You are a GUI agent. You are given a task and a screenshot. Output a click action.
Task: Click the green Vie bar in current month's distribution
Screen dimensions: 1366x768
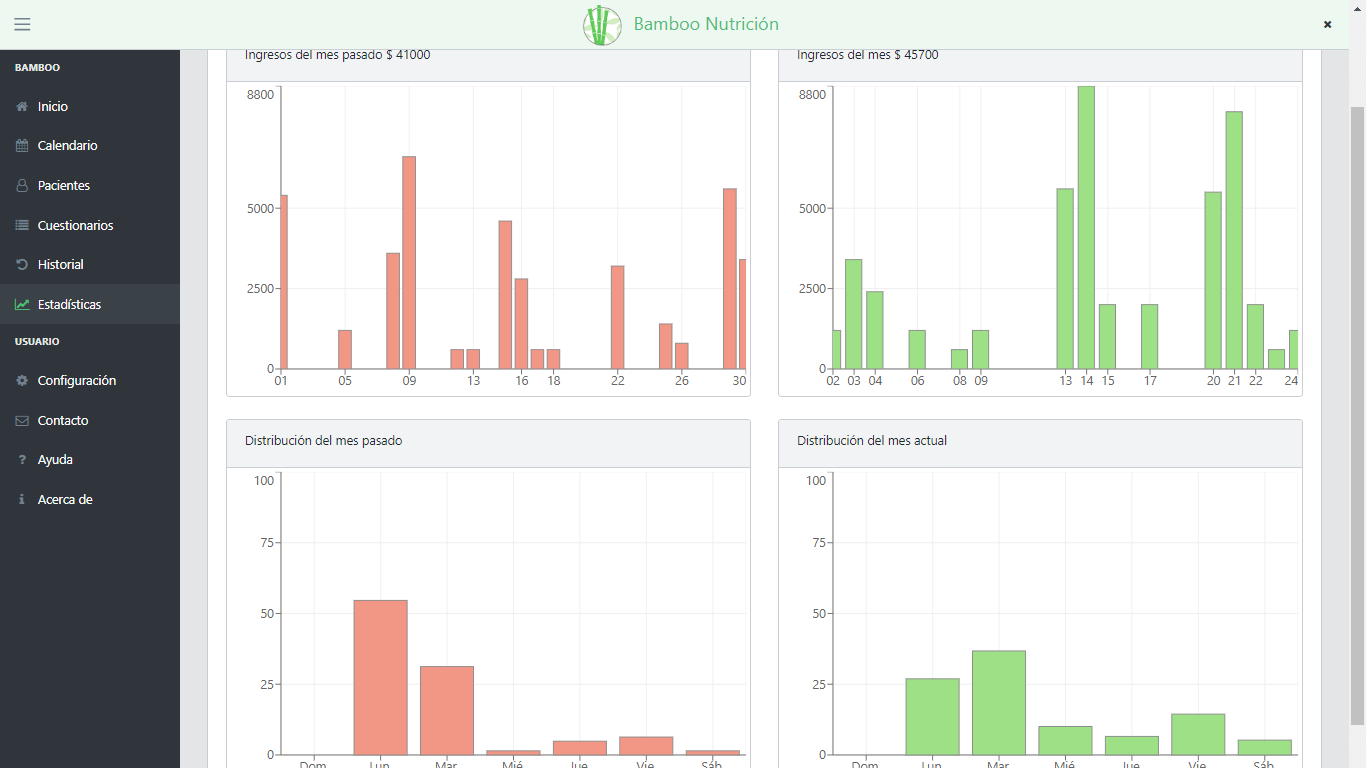click(1198, 735)
